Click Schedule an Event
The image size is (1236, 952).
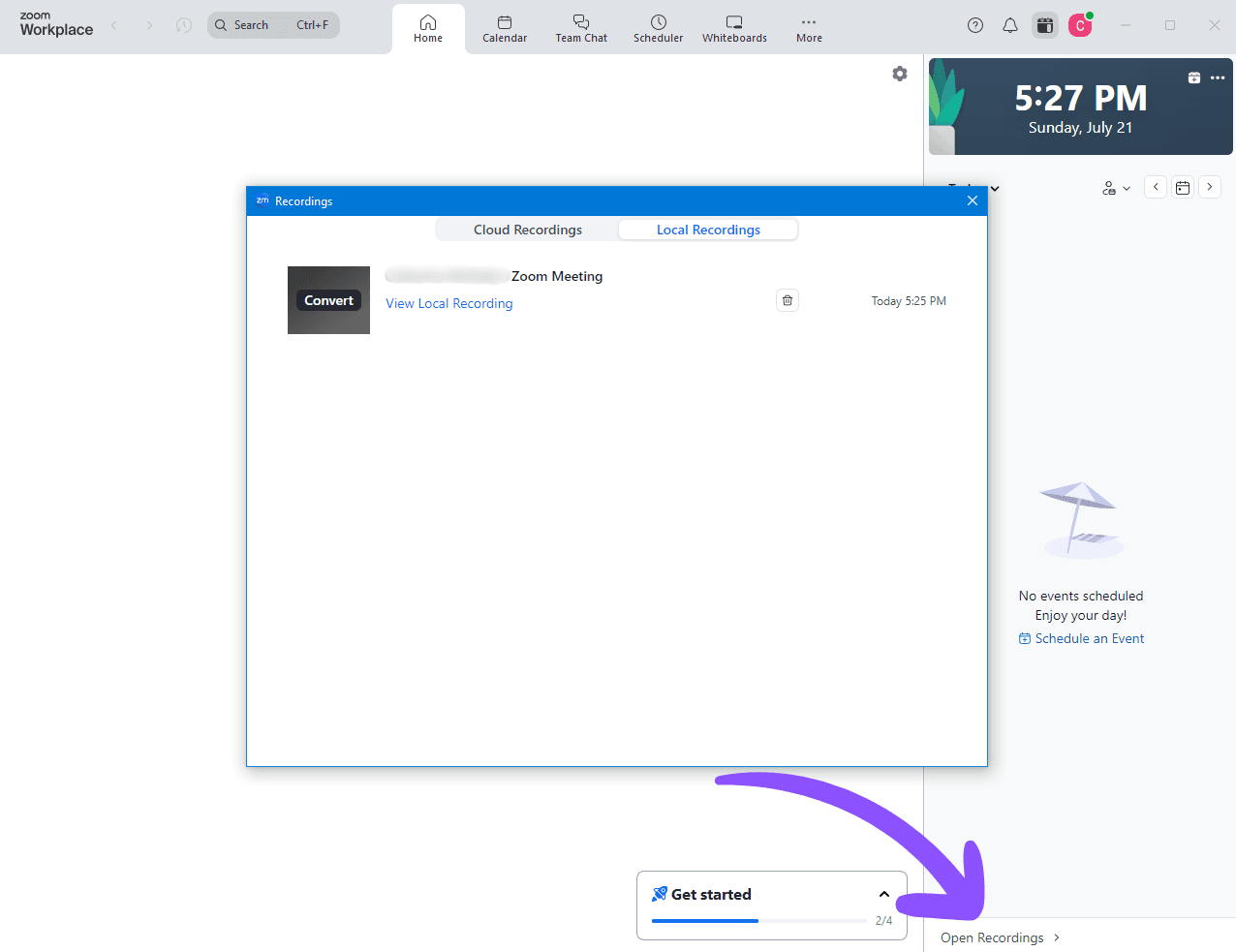click(1081, 638)
